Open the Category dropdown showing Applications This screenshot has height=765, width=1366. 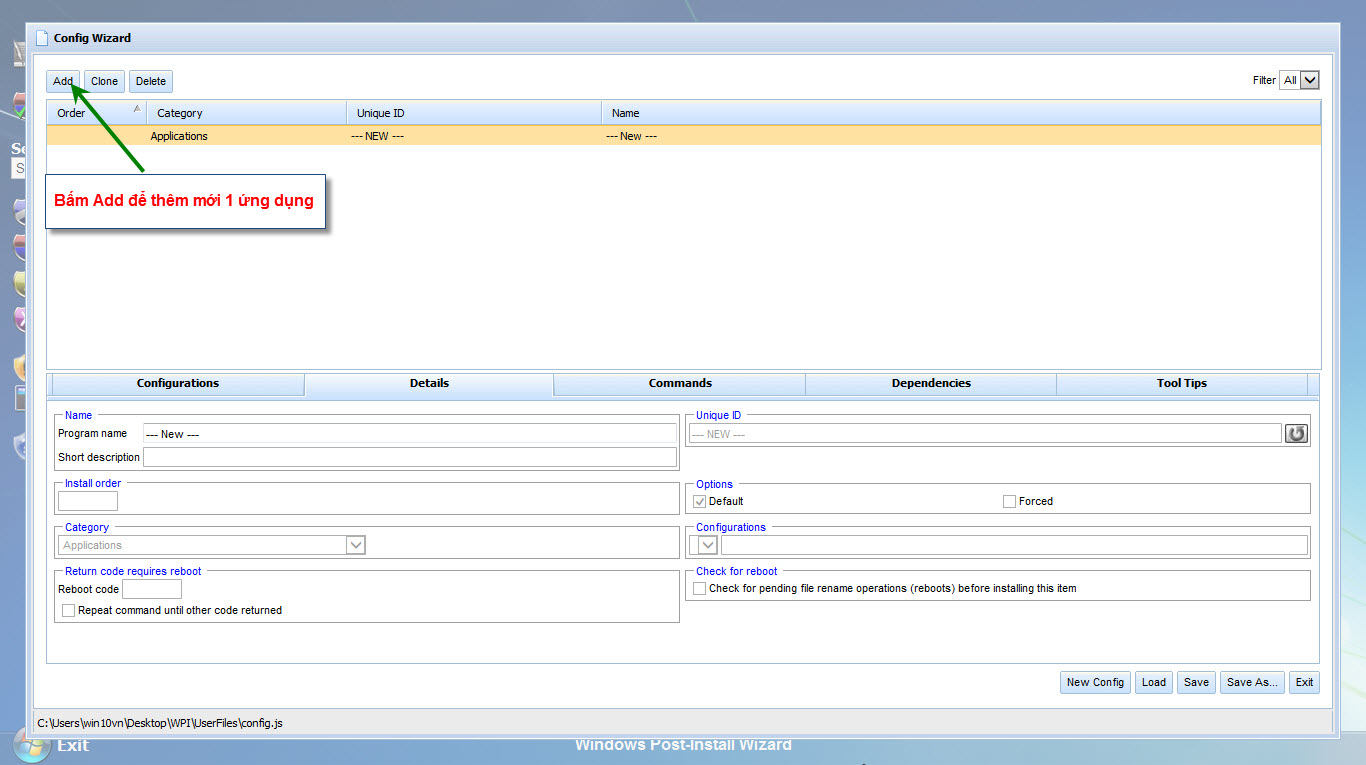tap(356, 544)
